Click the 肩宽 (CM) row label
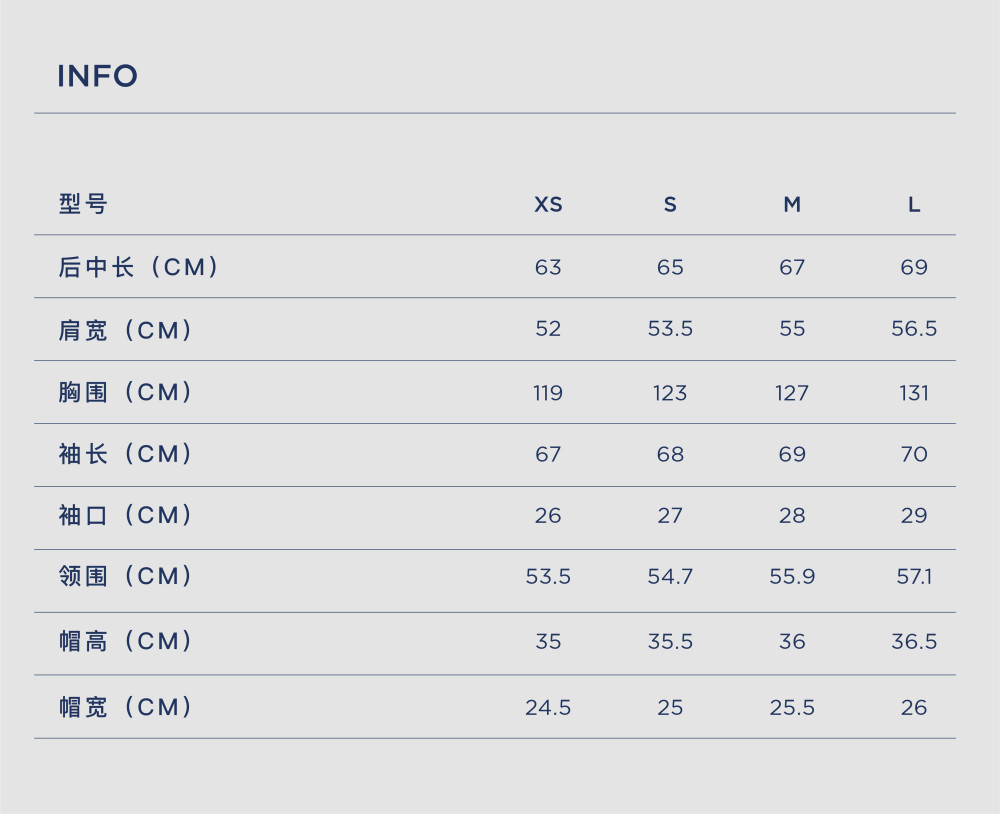The width and height of the screenshot is (1000, 814). coord(125,330)
